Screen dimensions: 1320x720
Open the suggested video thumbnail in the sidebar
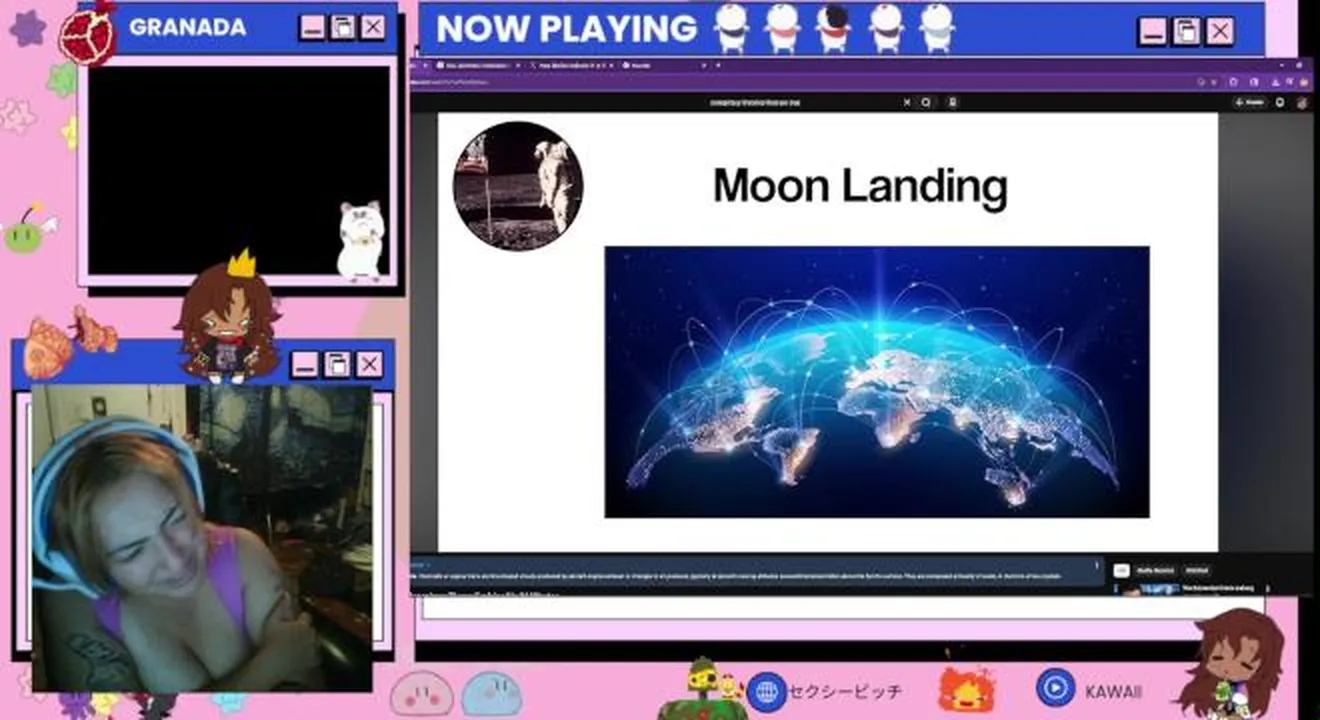point(1149,590)
